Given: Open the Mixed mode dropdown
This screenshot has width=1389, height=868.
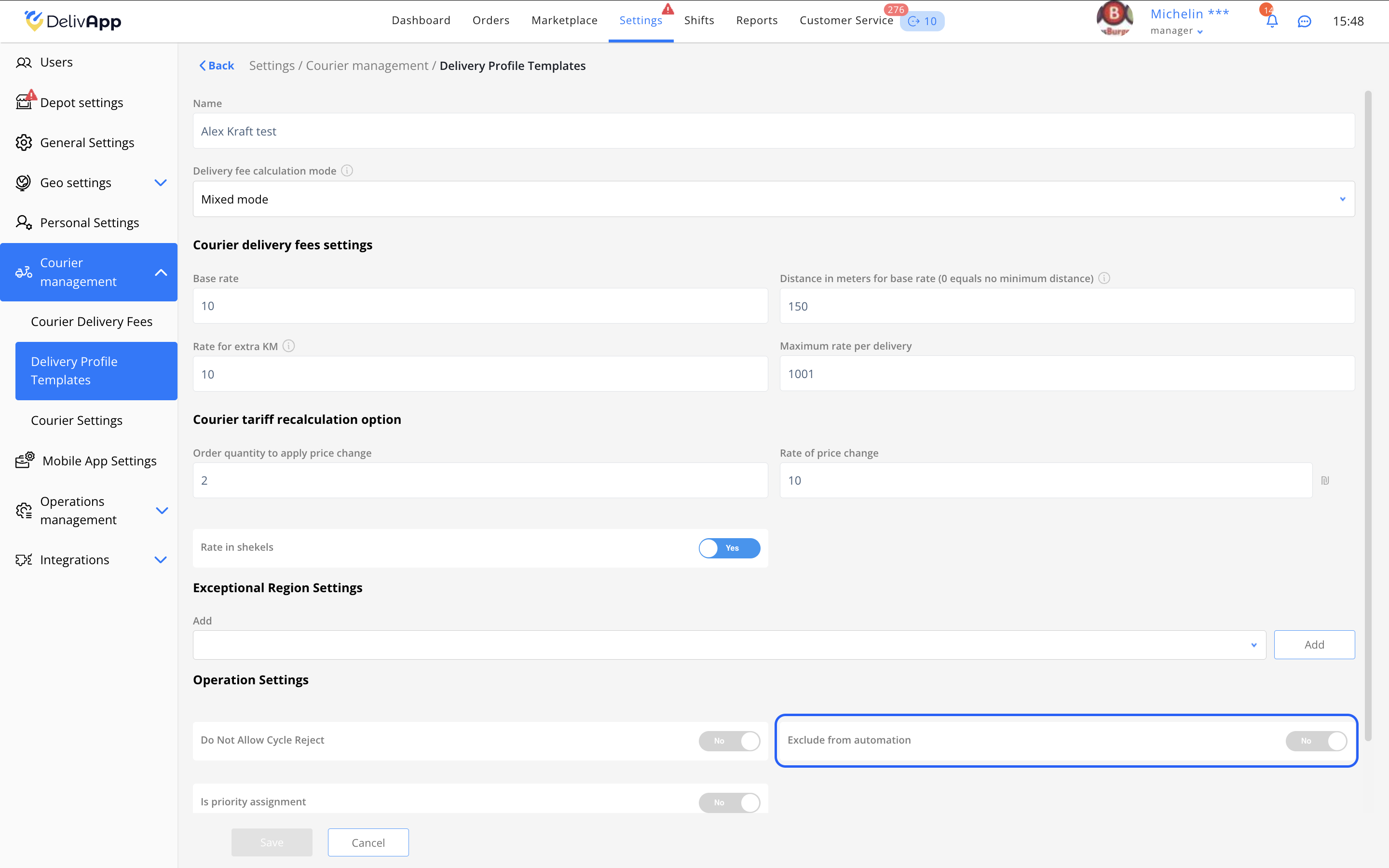Looking at the screenshot, I should [773, 199].
